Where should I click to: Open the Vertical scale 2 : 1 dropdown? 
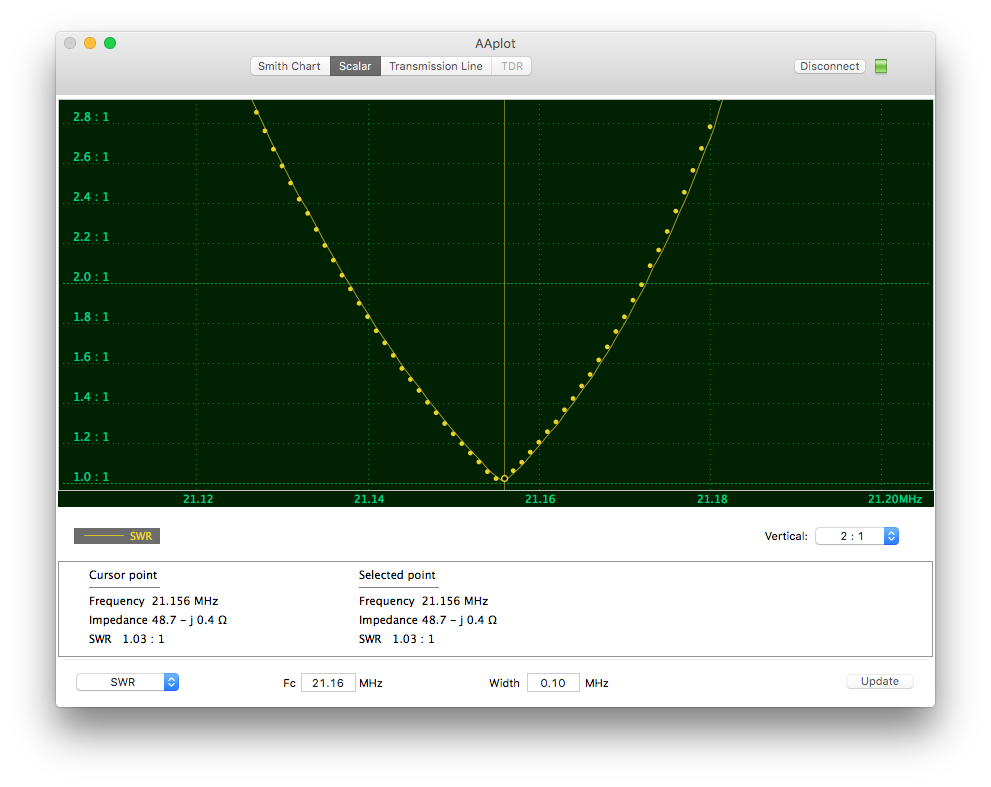[857, 536]
